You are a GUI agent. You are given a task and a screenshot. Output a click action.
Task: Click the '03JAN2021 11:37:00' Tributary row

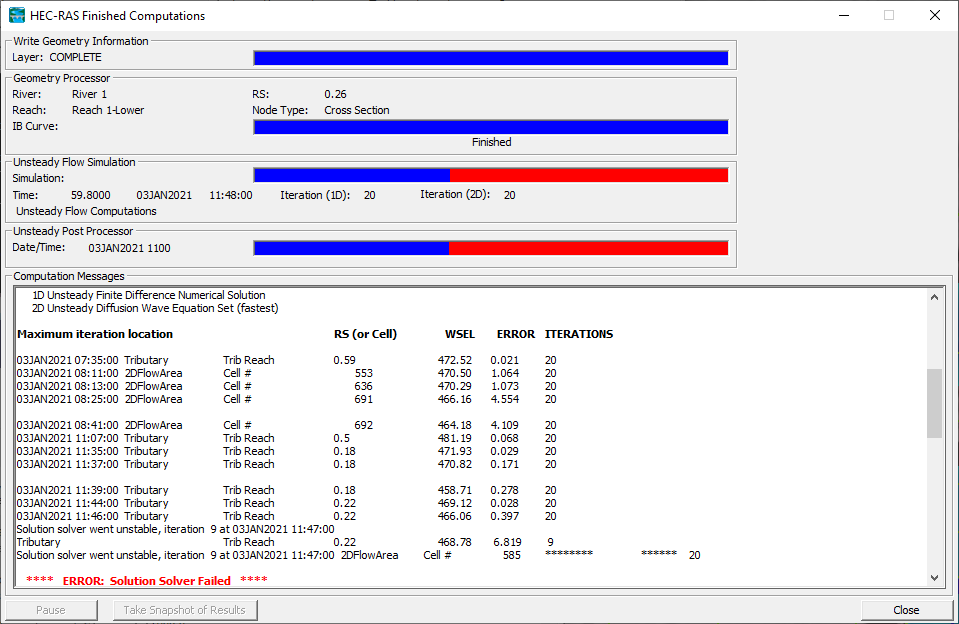[x=286, y=464]
